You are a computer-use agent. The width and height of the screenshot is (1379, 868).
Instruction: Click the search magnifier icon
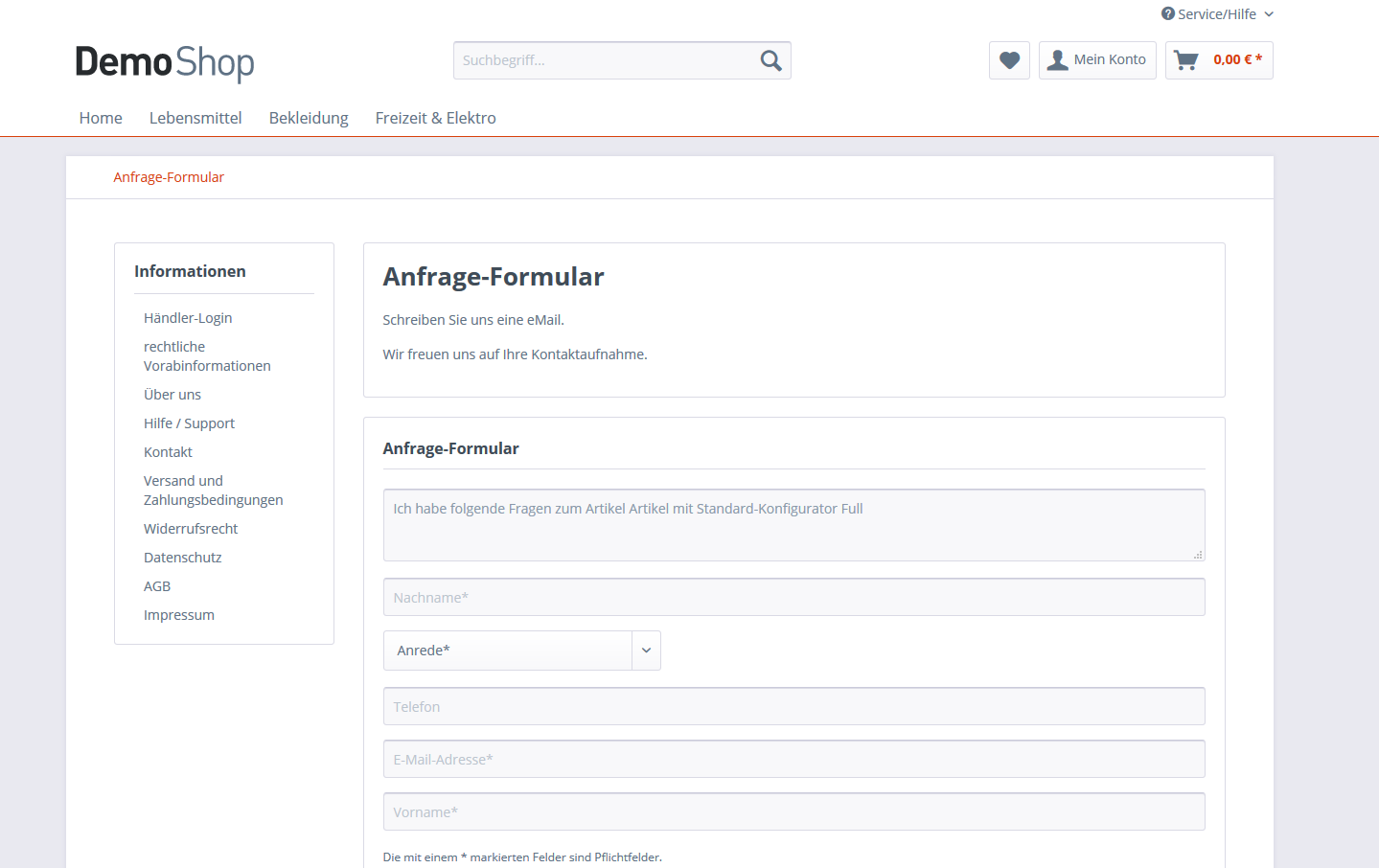[x=770, y=60]
